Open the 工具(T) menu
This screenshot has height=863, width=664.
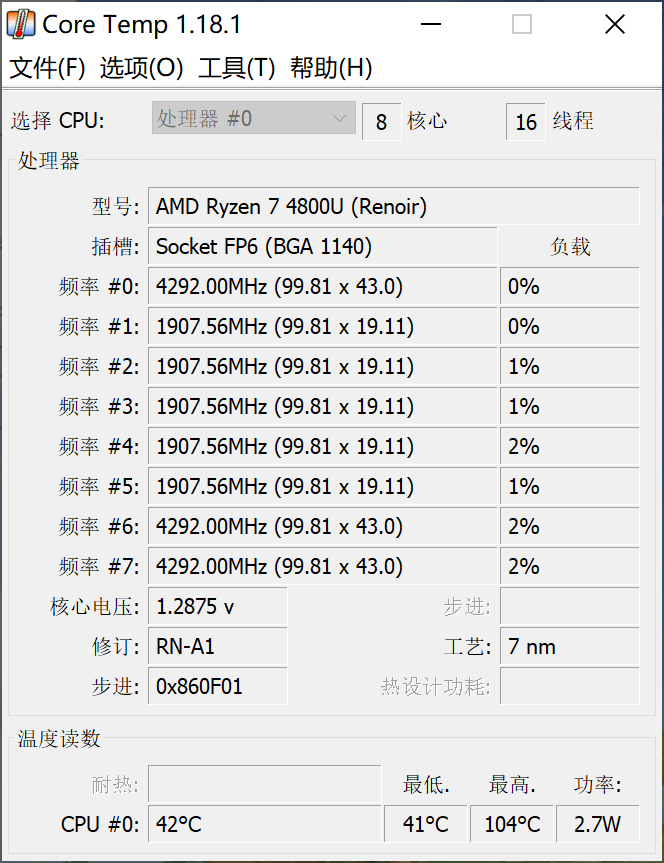coord(236,68)
